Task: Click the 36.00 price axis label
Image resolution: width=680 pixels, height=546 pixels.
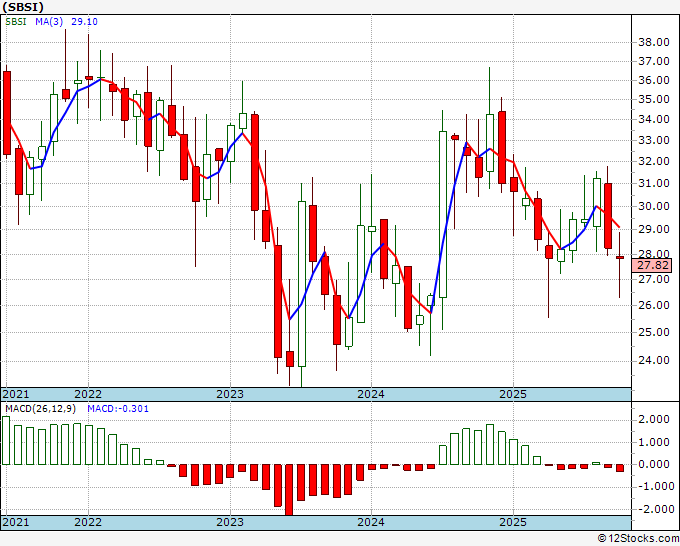Action: coord(653,80)
